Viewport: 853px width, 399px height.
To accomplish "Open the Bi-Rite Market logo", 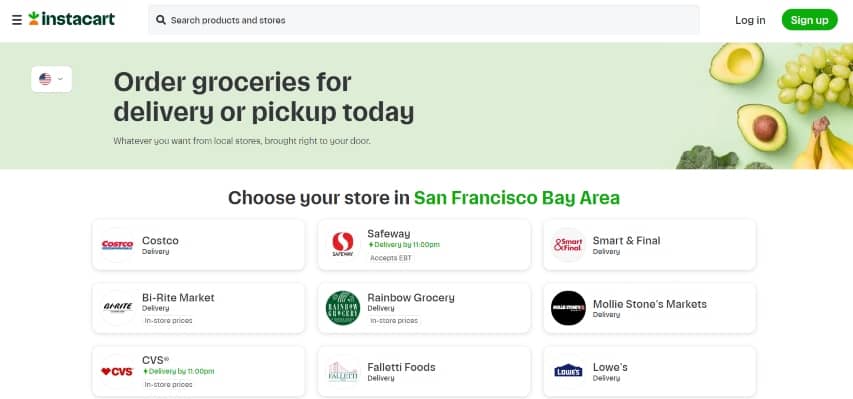I will coord(117,308).
